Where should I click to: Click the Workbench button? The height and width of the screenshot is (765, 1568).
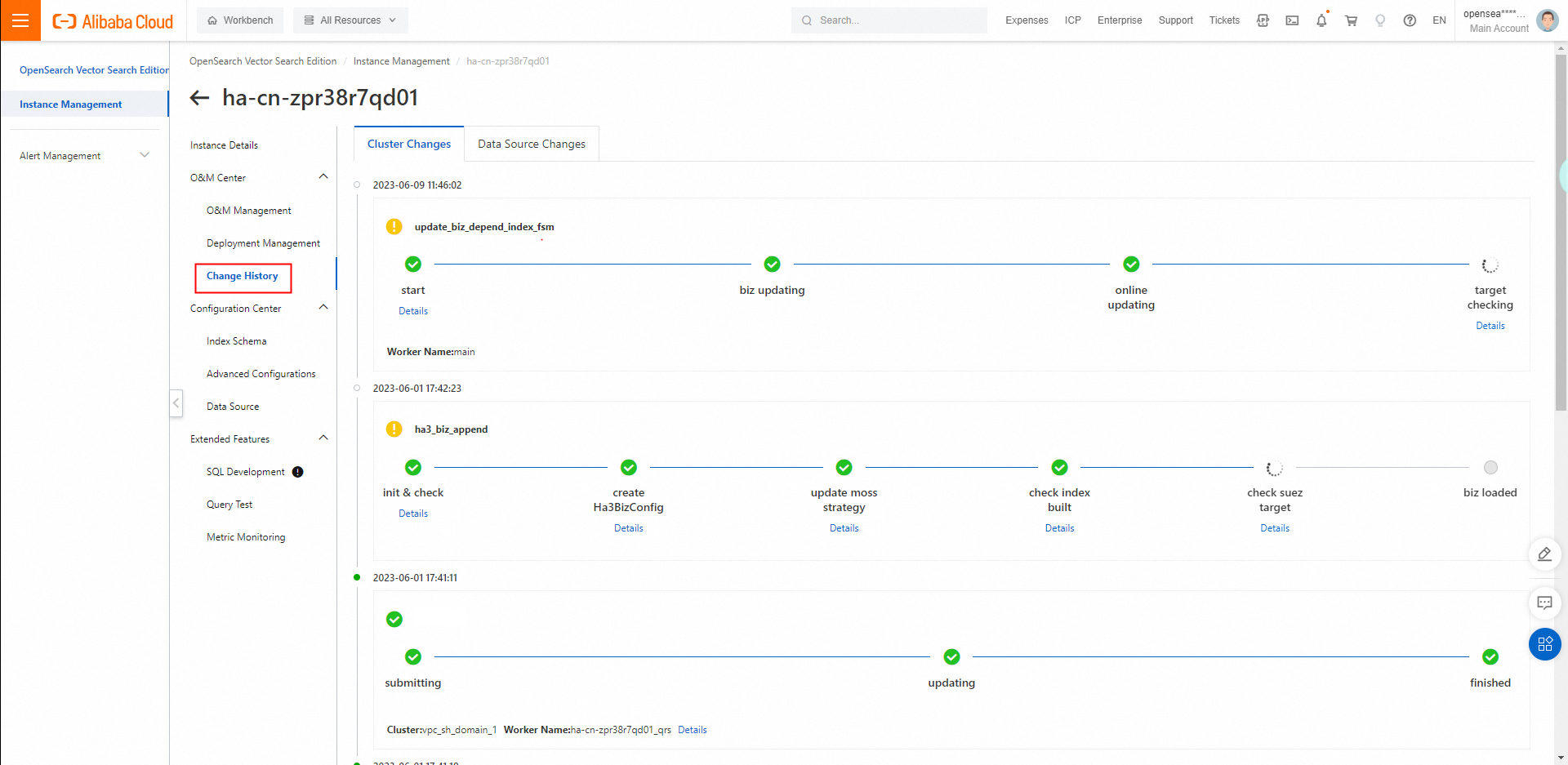click(240, 20)
